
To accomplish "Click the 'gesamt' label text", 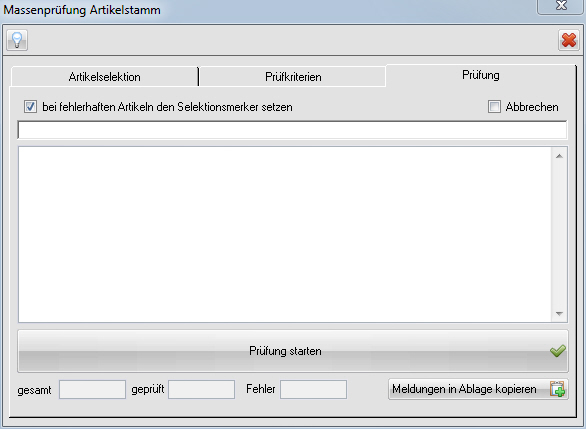I will 34,390.
